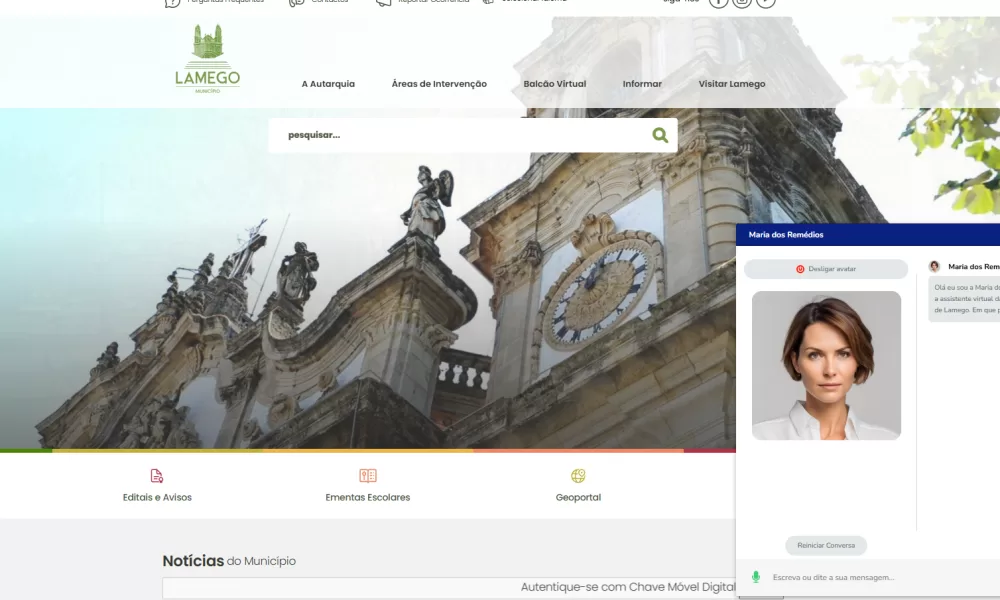Open the Informar menu
Screen dimensions: 1000x600
pyautogui.click(x=642, y=84)
